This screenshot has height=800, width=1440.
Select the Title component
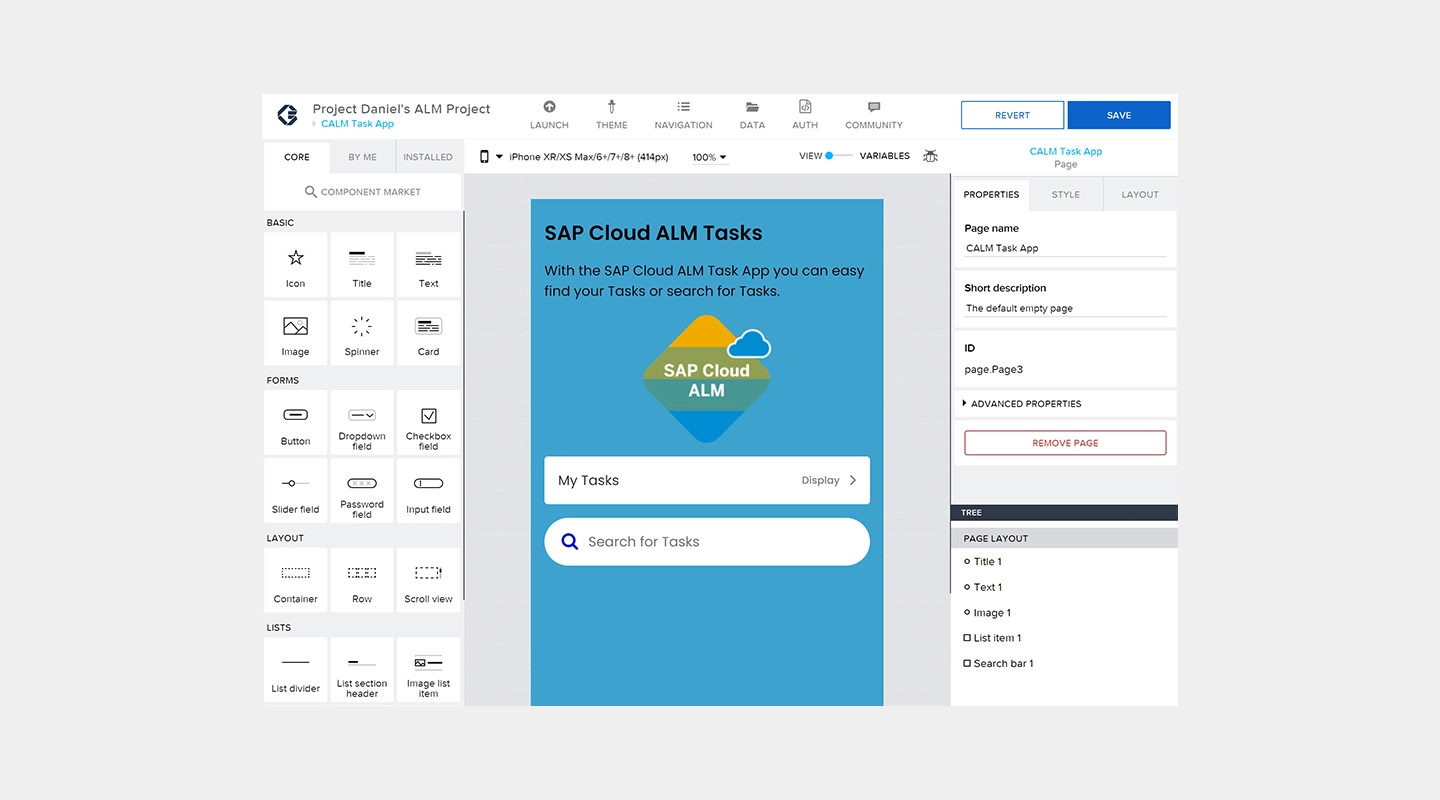362,265
